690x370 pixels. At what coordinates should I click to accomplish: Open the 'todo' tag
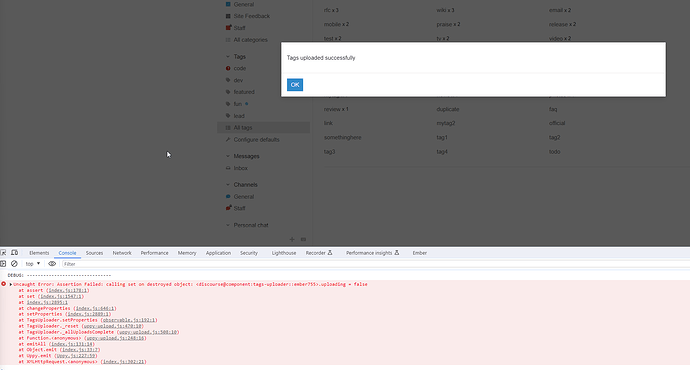[554, 151]
